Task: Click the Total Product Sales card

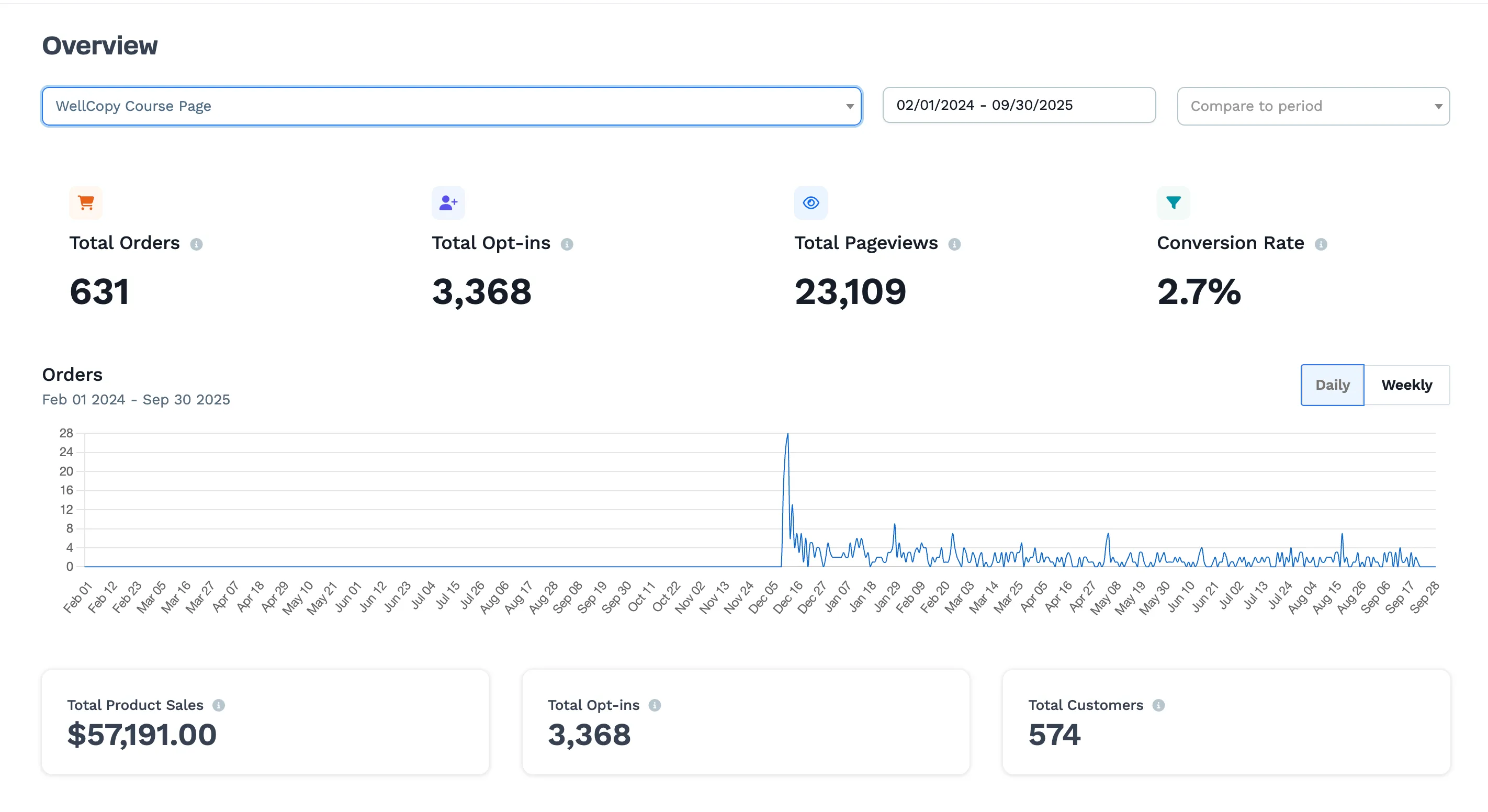Action: [265, 722]
